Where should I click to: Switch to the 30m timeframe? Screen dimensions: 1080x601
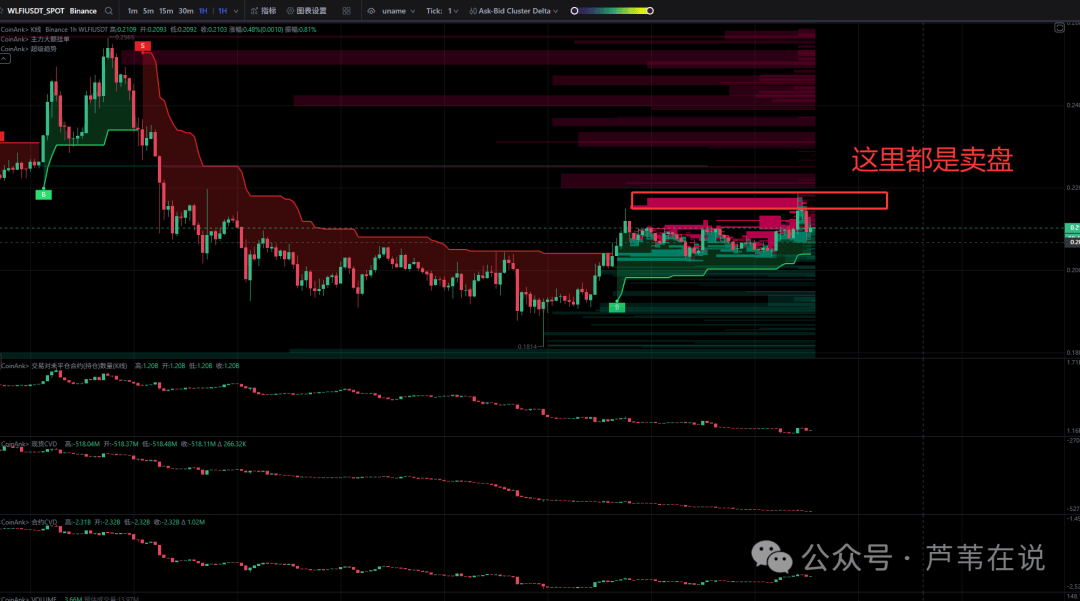pyautogui.click(x=186, y=11)
